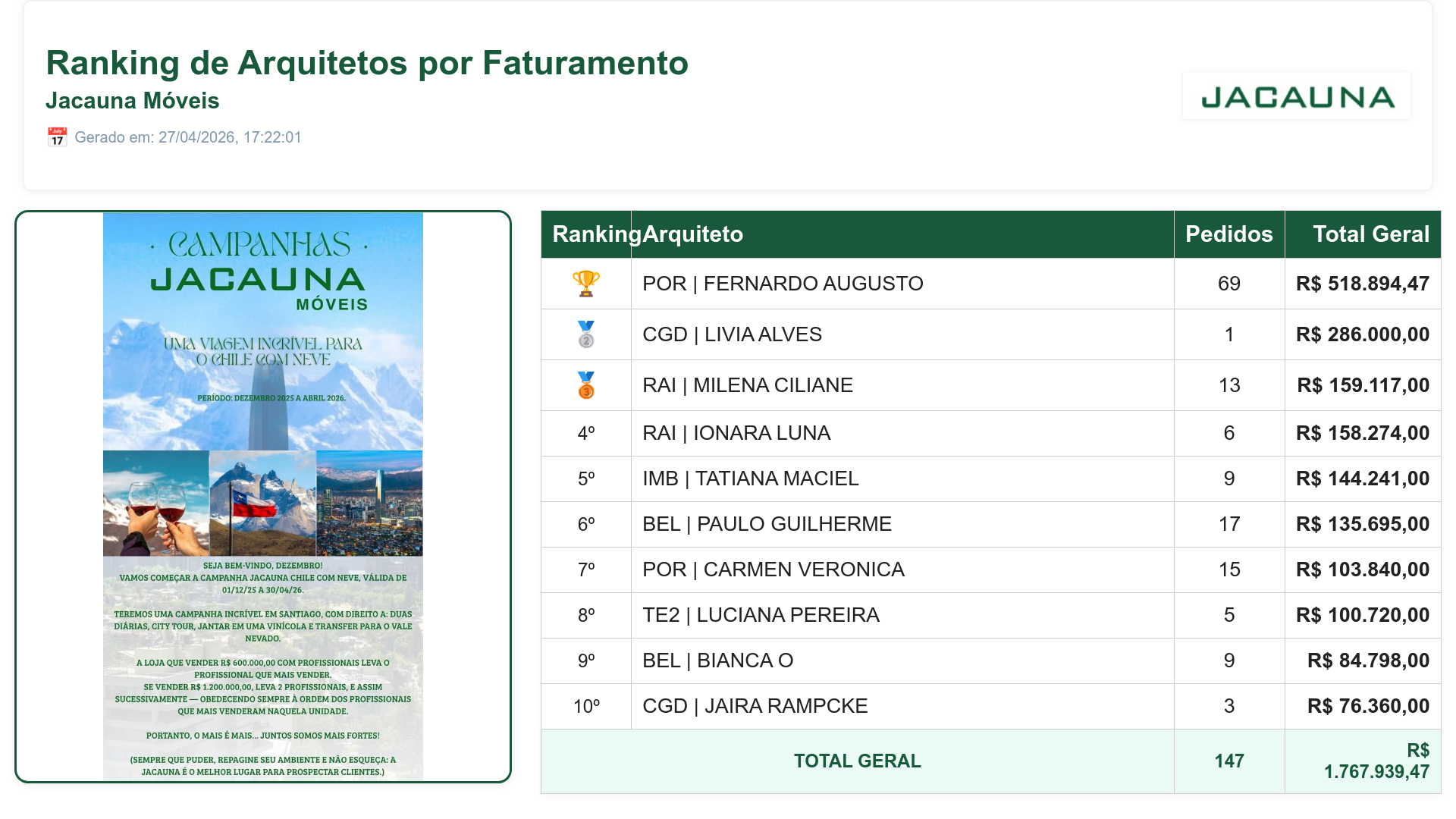Select TE2 | LUCIANA PEREIRA row
The height and width of the screenshot is (819, 1456).
pyautogui.click(x=990, y=615)
